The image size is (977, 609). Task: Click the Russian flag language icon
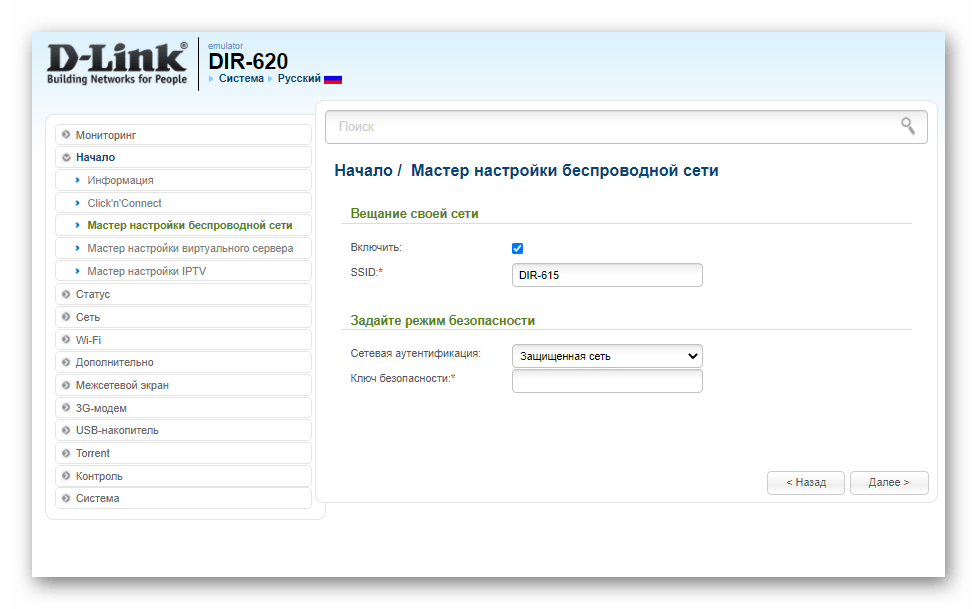tap(333, 79)
